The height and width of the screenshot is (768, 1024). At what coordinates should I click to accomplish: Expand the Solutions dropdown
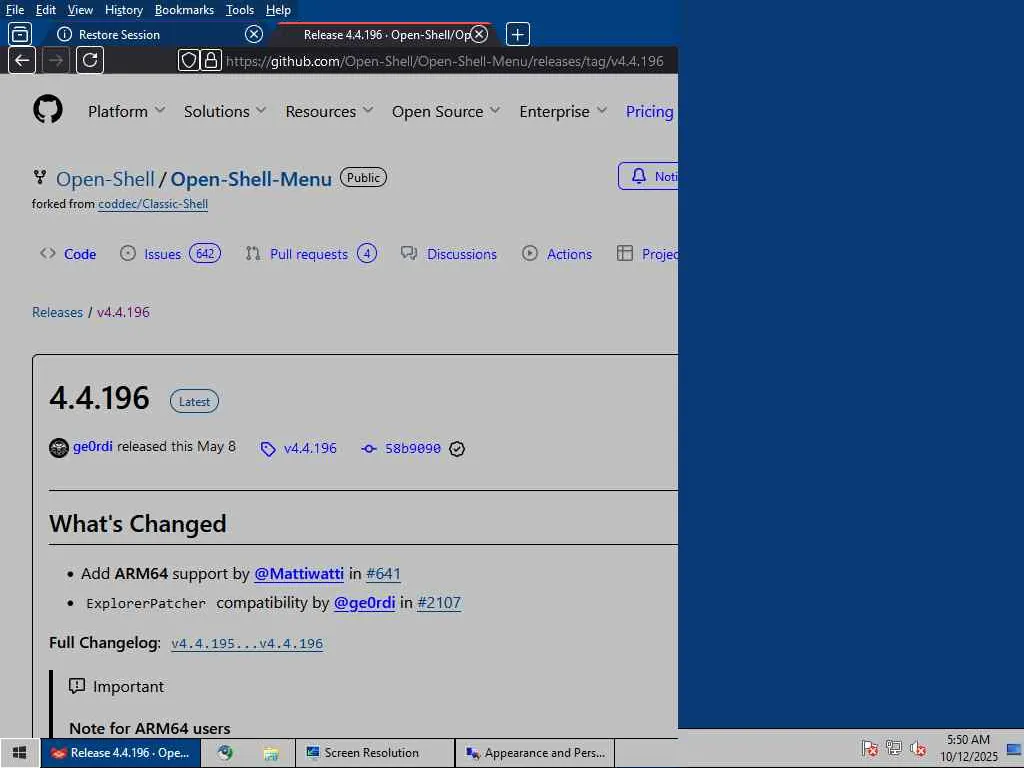click(225, 112)
